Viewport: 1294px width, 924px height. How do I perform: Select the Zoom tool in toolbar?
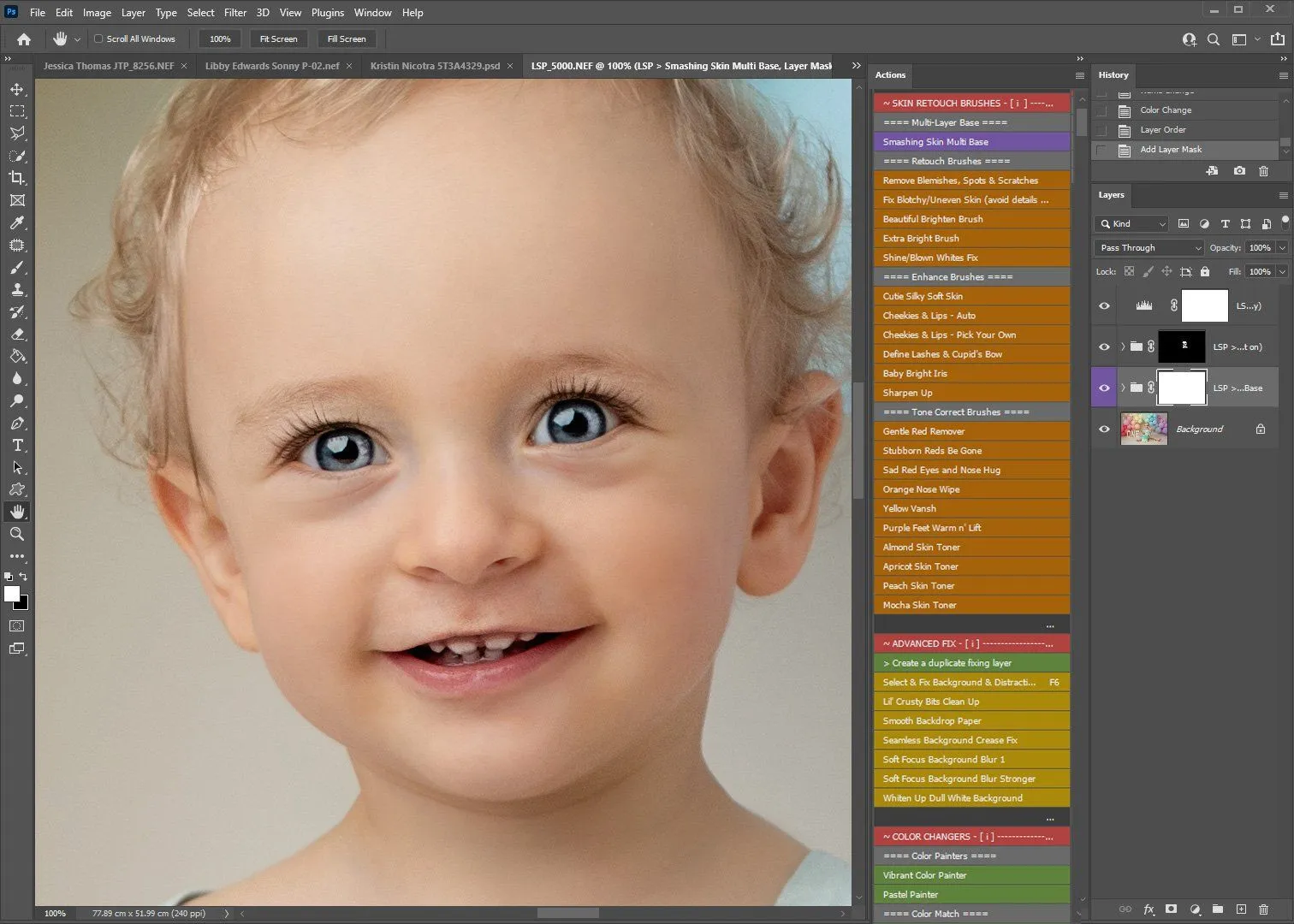click(x=17, y=534)
